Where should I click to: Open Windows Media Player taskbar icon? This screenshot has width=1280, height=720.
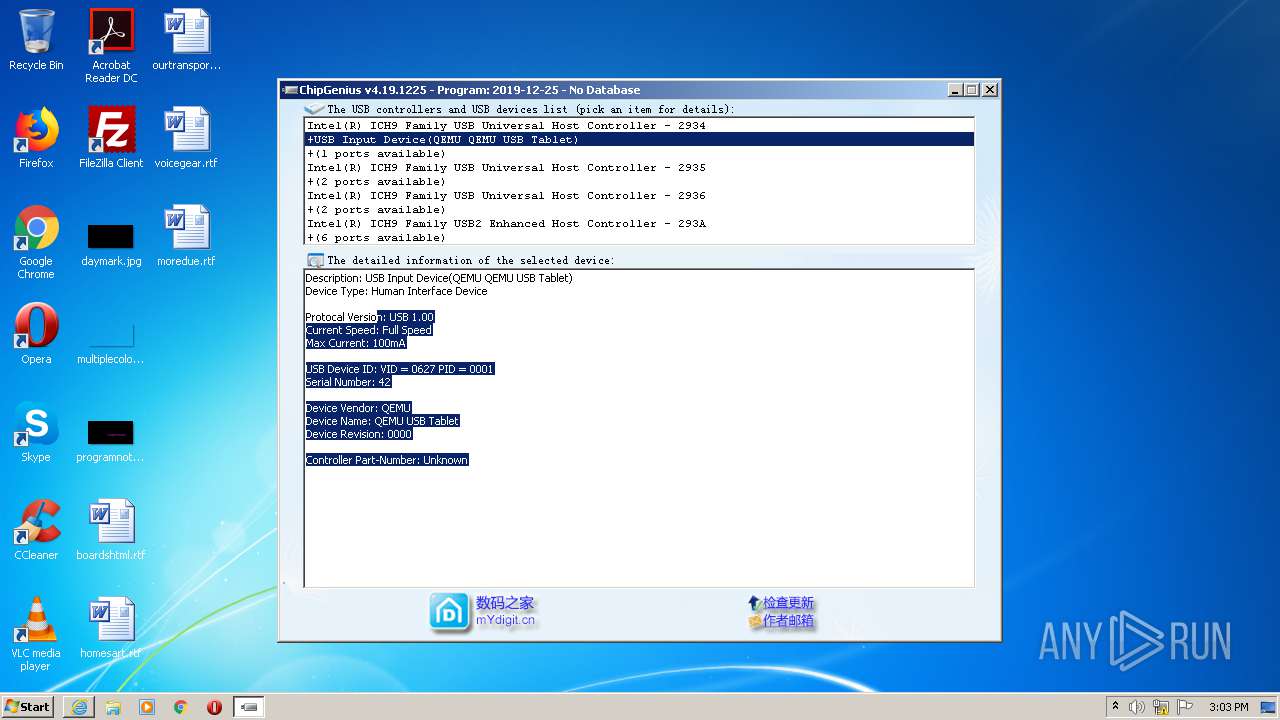coord(147,707)
